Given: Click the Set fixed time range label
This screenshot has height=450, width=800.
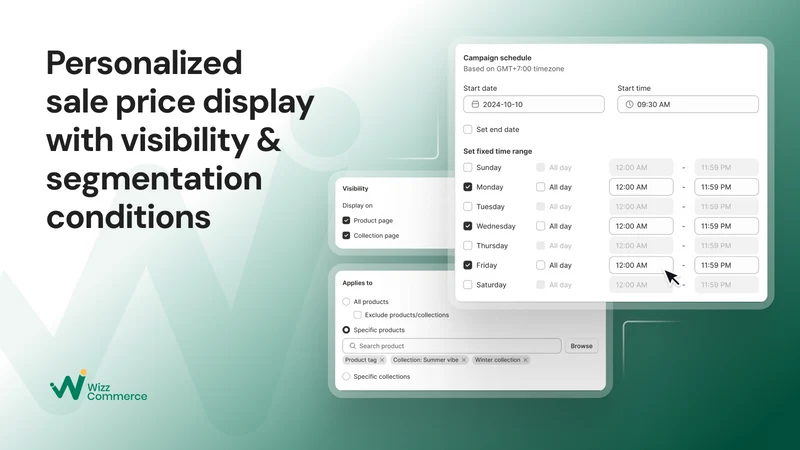Looking at the screenshot, I should (497, 151).
